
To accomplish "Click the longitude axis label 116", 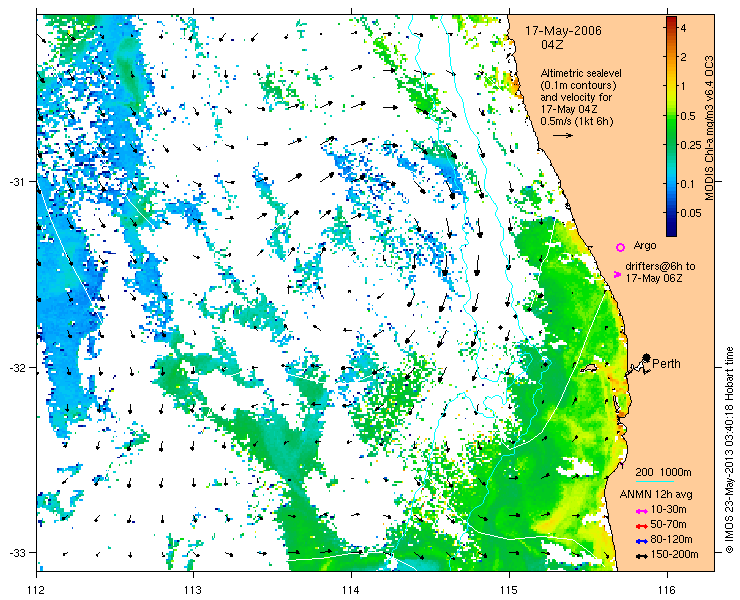I will 667,590.
